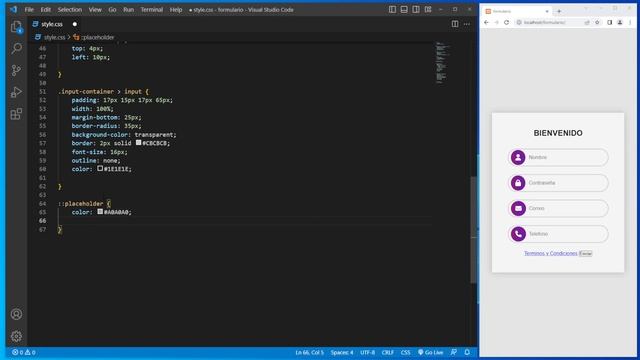Open the Terminal menu
Viewport: 640px width, 360px height.
pyautogui.click(x=152, y=9)
